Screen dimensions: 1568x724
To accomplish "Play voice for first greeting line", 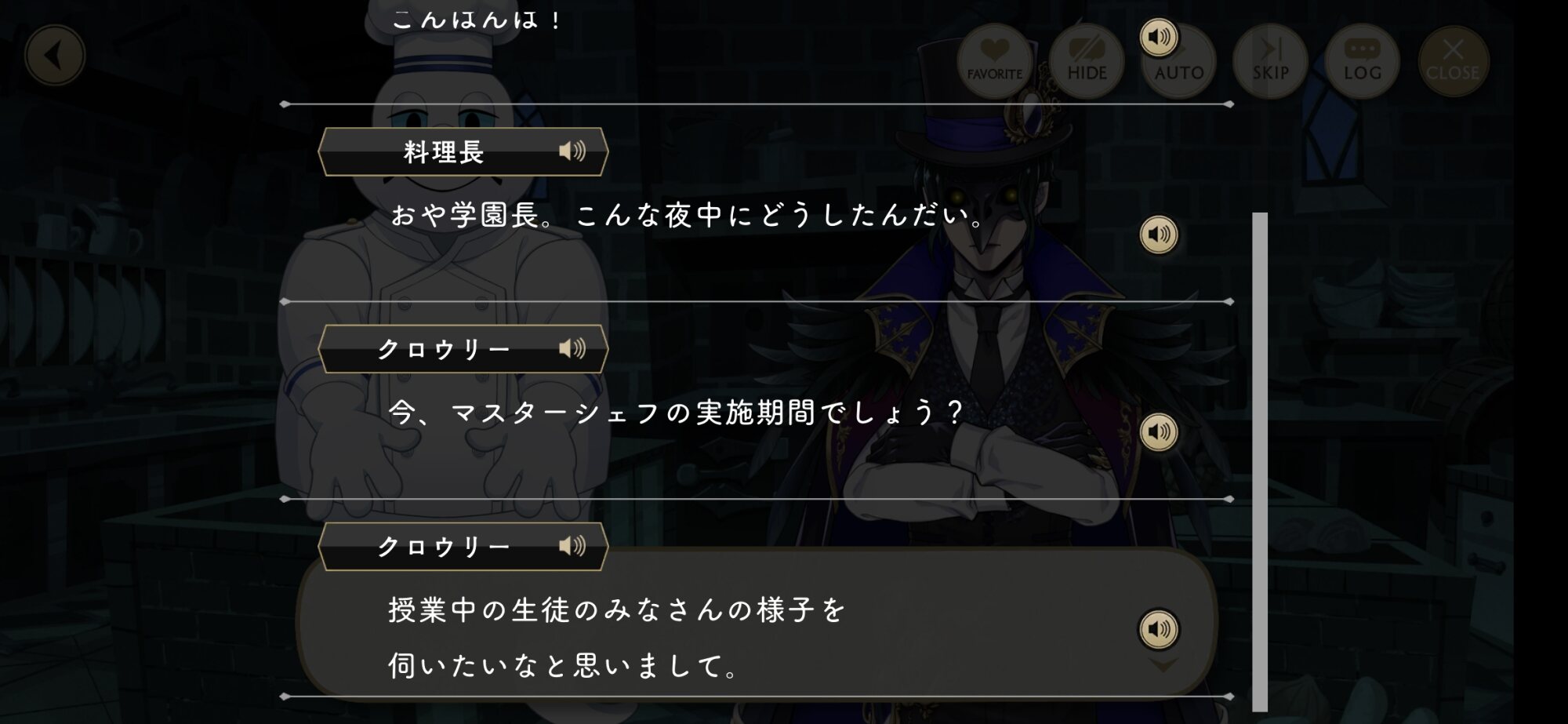I will (x=1159, y=37).
